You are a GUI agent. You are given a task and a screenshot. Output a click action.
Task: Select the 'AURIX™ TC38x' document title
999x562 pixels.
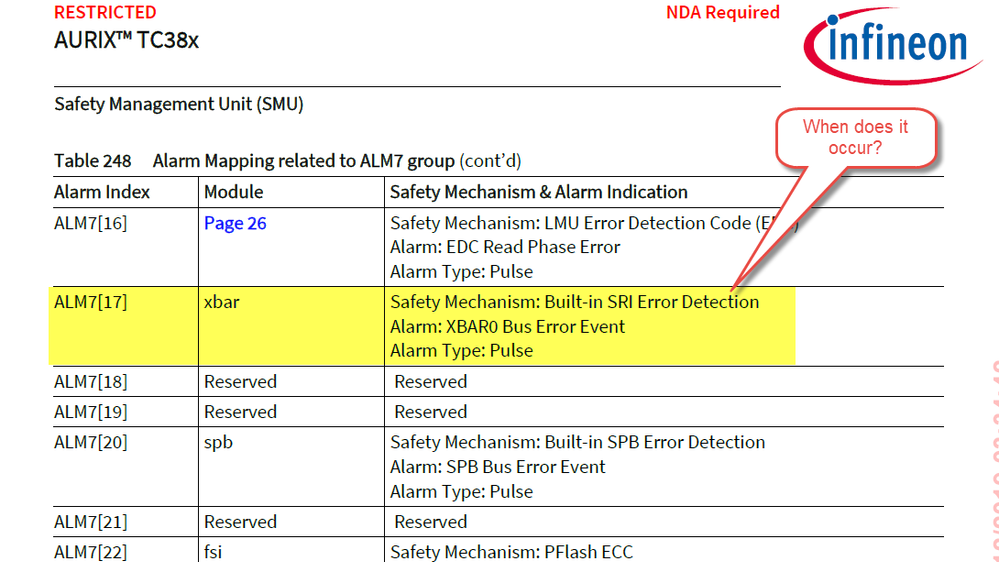126,40
